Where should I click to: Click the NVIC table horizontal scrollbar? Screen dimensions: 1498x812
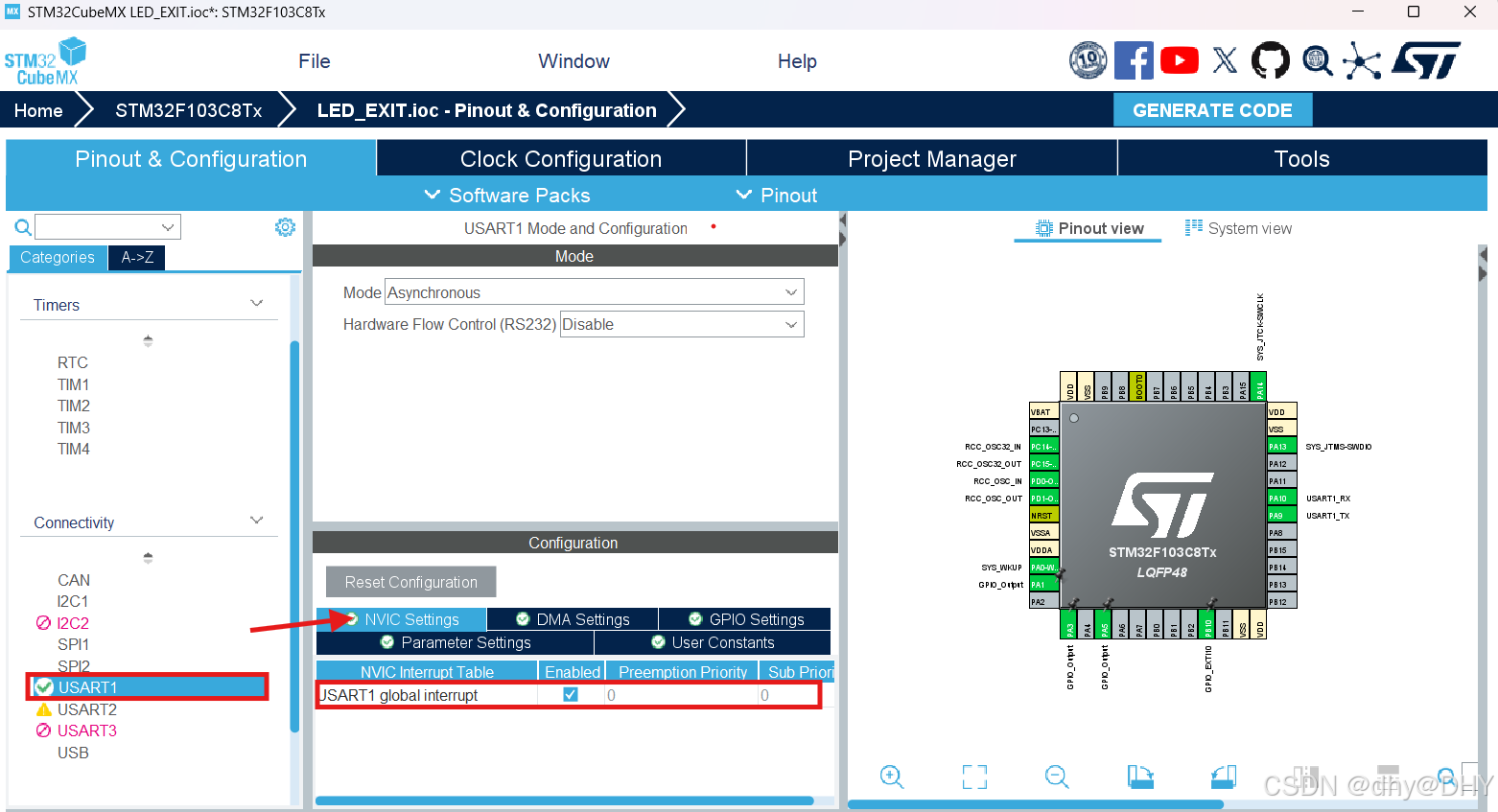(565, 800)
